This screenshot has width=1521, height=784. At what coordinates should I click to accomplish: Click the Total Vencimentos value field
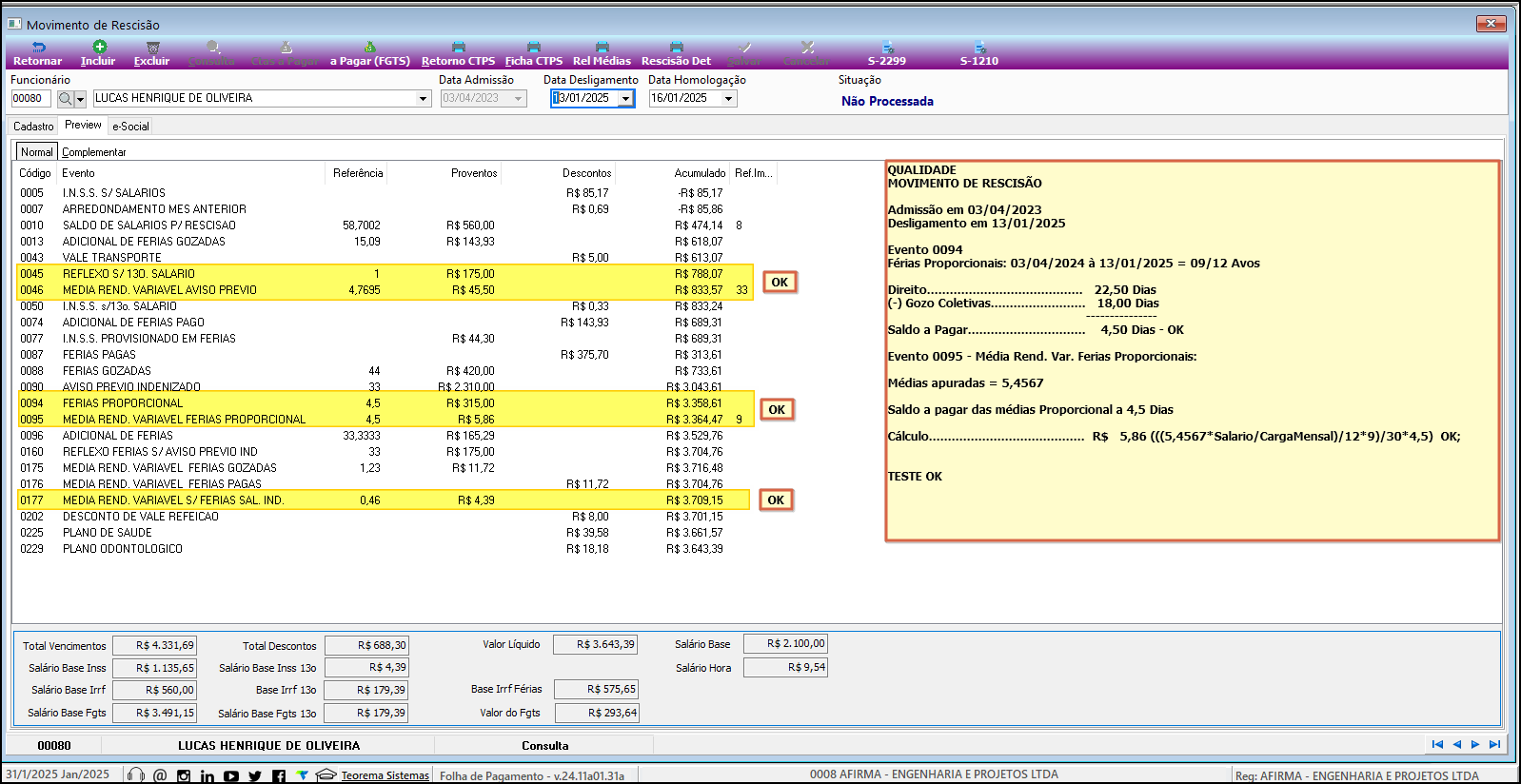tap(154, 645)
